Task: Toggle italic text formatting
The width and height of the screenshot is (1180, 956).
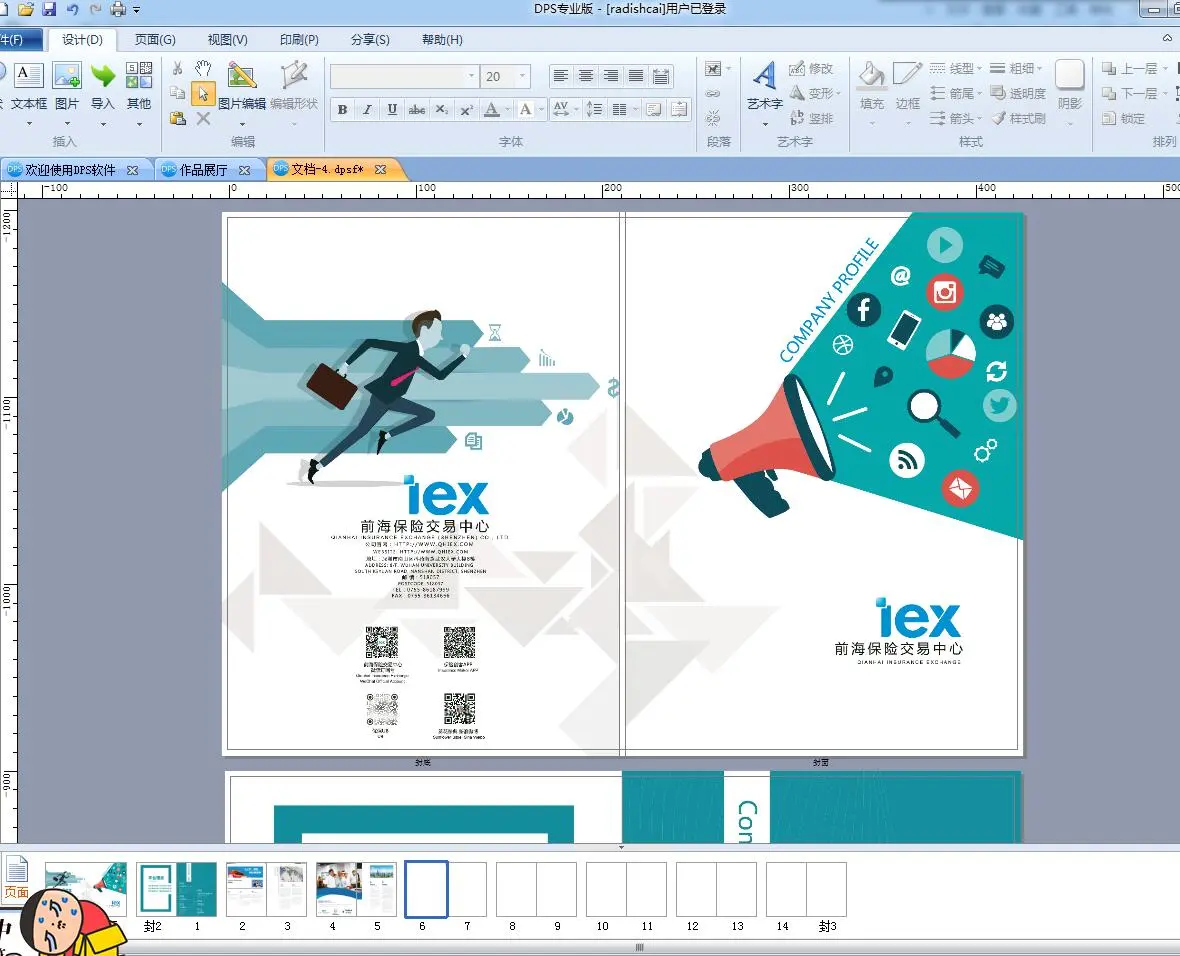Action: 367,109
